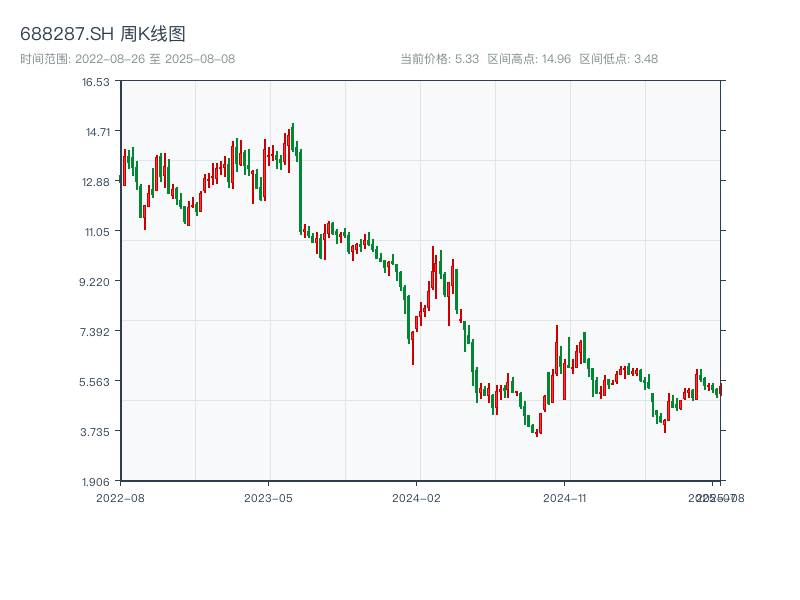The height and width of the screenshot is (600, 800).
Task: Select the 2022-08 x-axis date label
Action: click(120, 497)
